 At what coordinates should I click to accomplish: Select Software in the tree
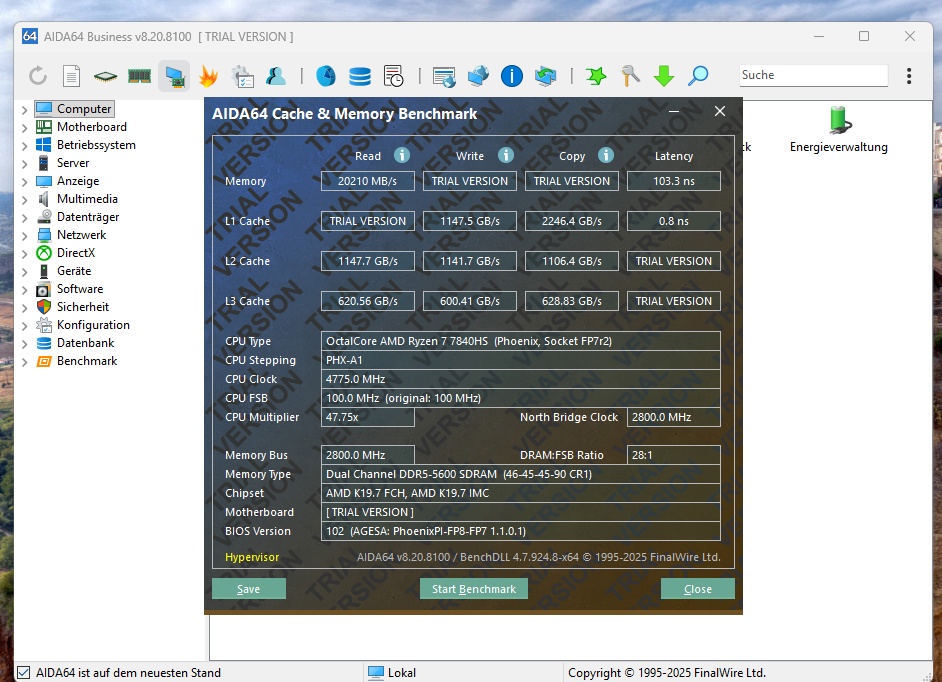point(80,289)
